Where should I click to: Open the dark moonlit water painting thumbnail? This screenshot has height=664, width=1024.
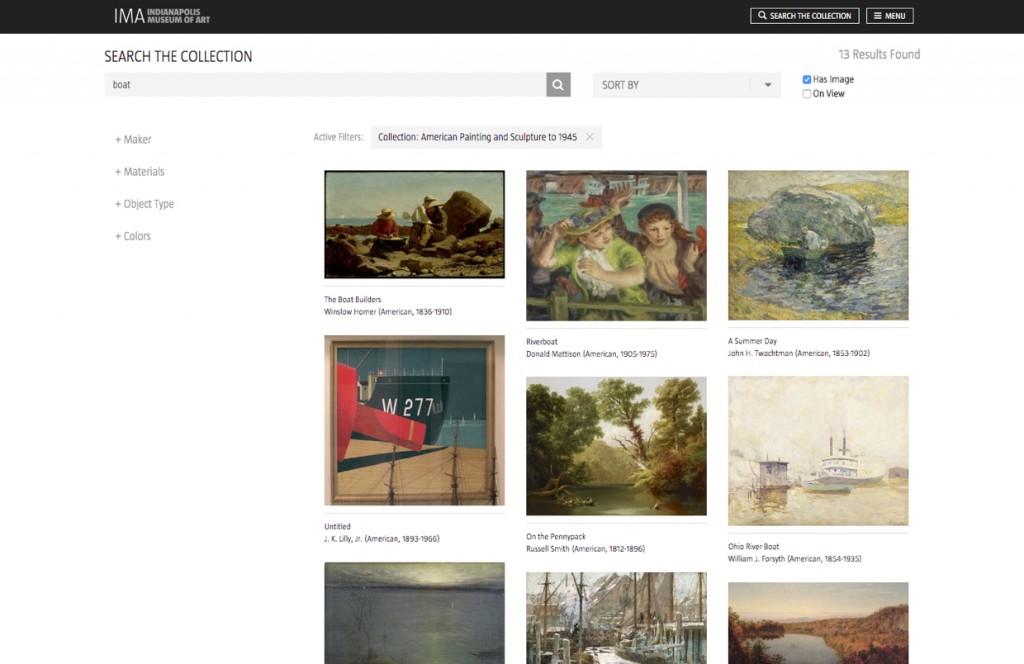414,613
